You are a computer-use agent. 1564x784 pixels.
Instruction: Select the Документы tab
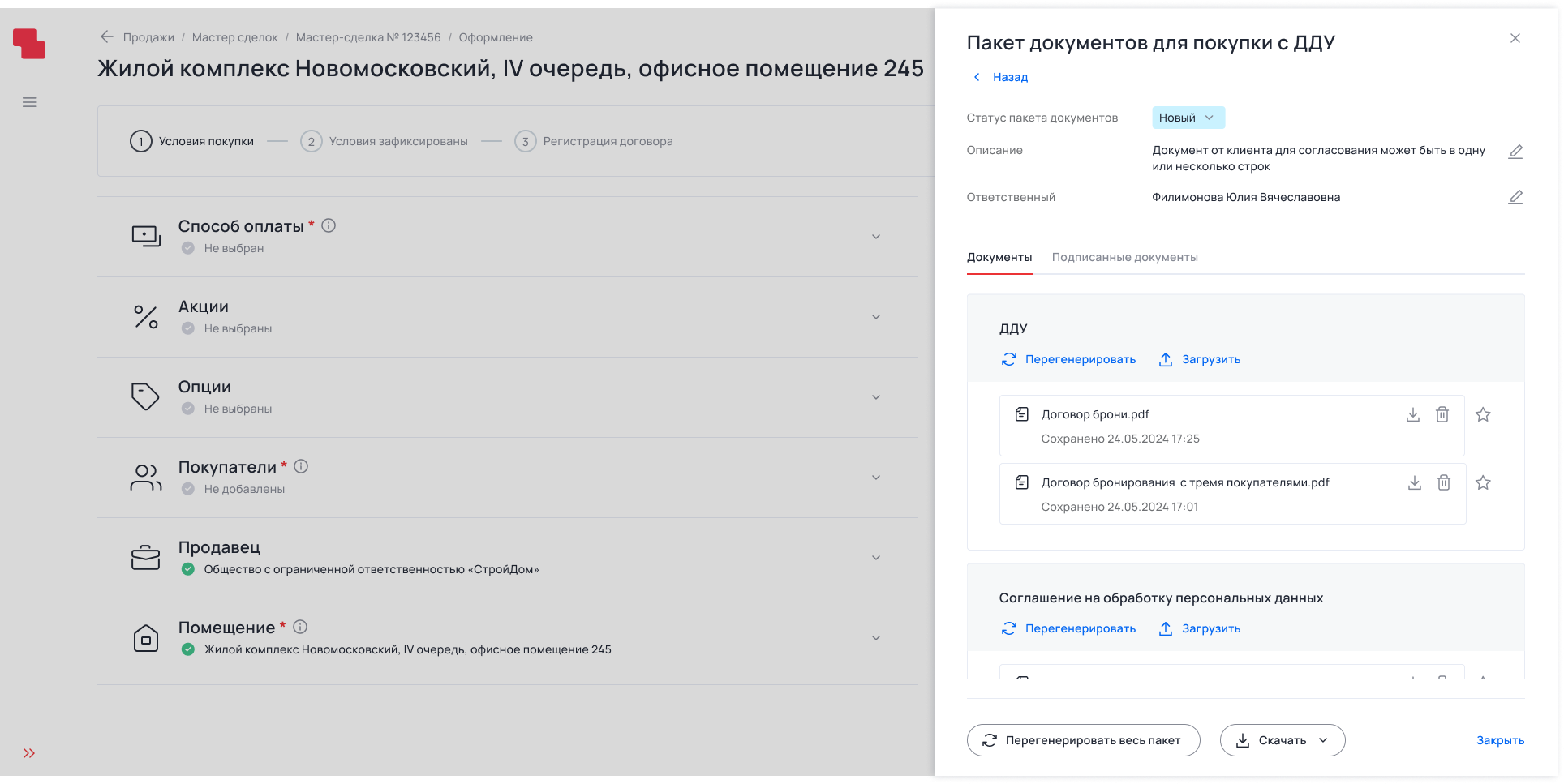(999, 257)
